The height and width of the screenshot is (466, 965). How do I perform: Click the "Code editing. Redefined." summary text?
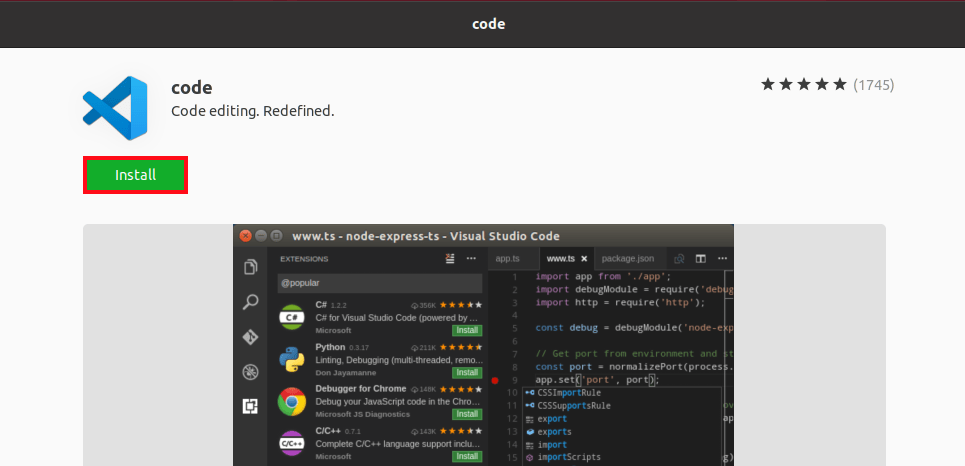coord(252,111)
